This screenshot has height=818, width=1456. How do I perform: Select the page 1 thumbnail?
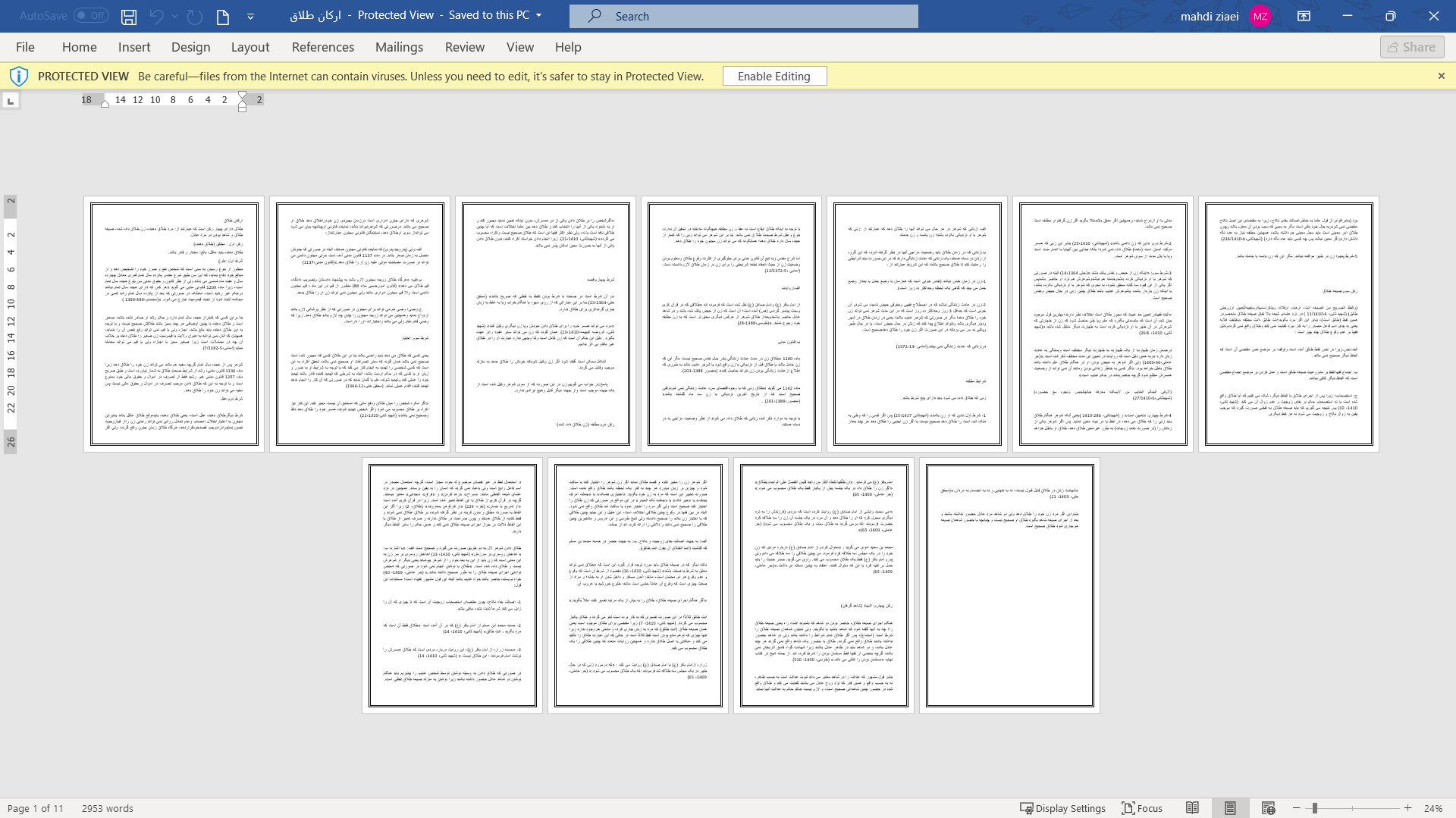coord(174,324)
